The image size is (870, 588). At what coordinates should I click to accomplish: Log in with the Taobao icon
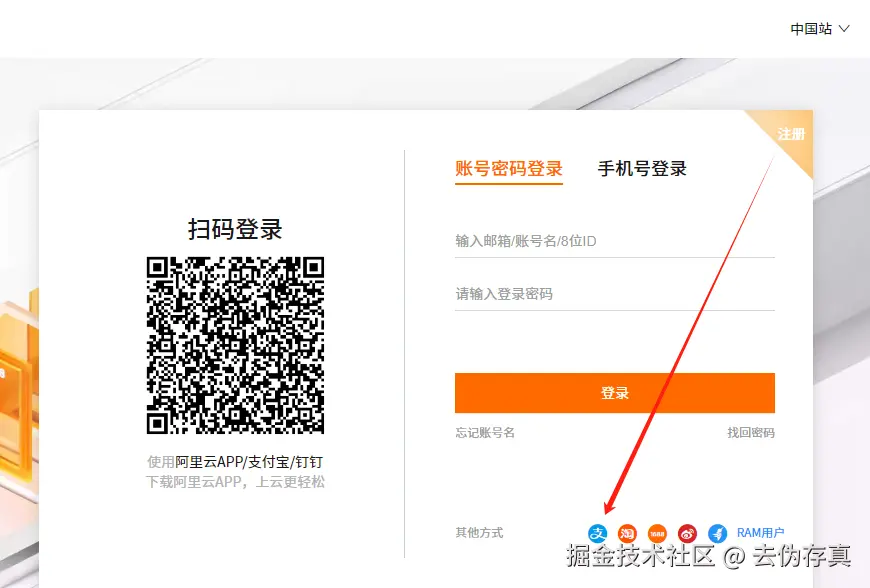[x=628, y=534]
